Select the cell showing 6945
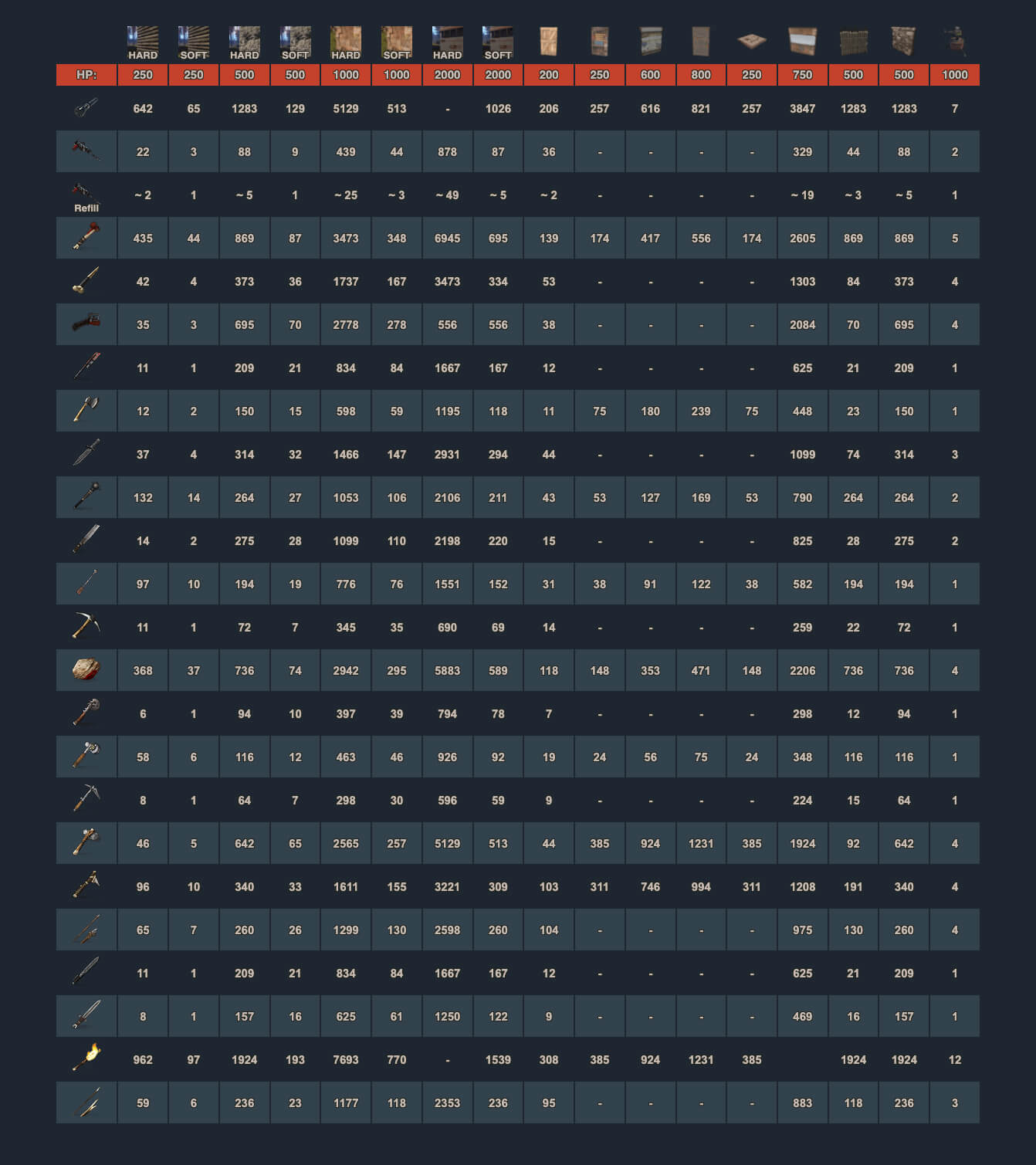The width and height of the screenshot is (1036, 1165). [x=448, y=239]
